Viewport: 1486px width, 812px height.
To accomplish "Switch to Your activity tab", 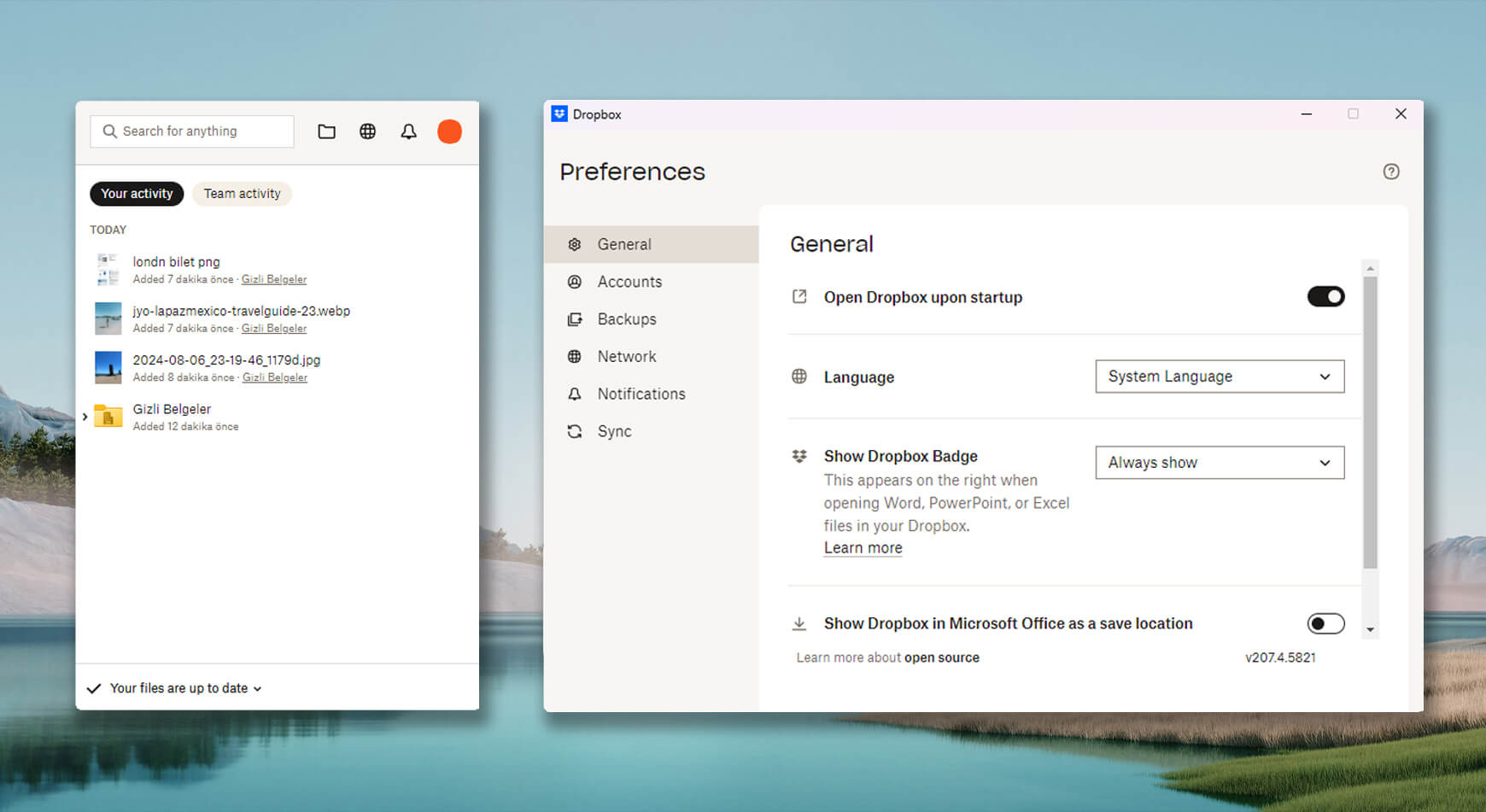I will pyautogui.click(x=137, y=194).
